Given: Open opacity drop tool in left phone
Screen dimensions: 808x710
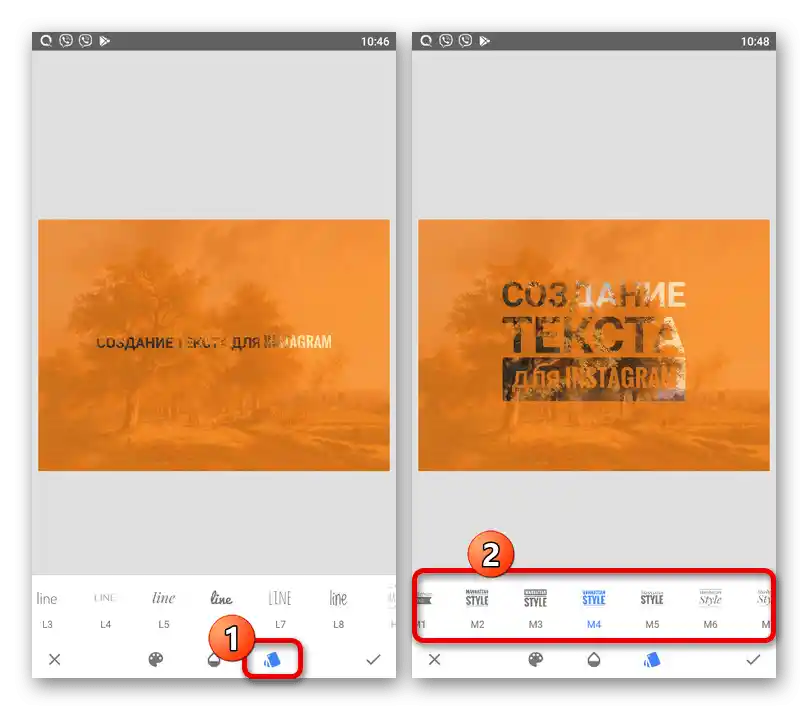Looking at the screenshot, I should pos(213,661).
